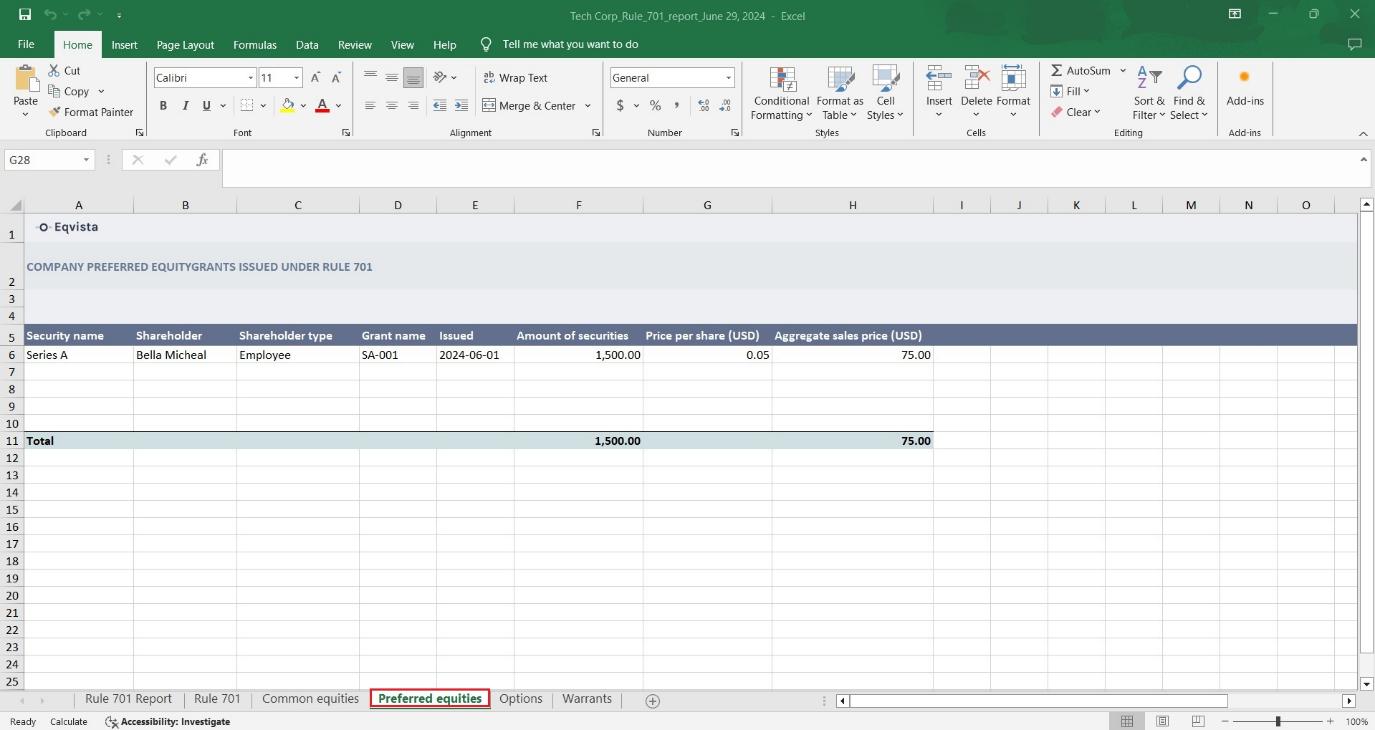Apply red font color A

322,105
